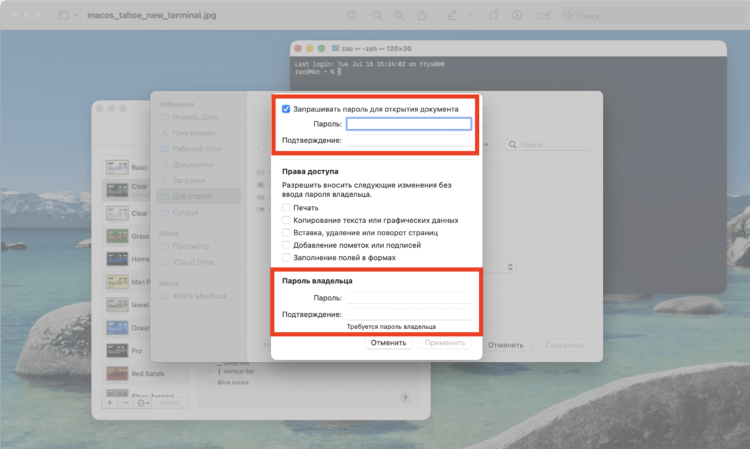Click the help question mark button
The width and height of the screenshot is (750, 449).
pyautogui.click(x=405, y=398)
